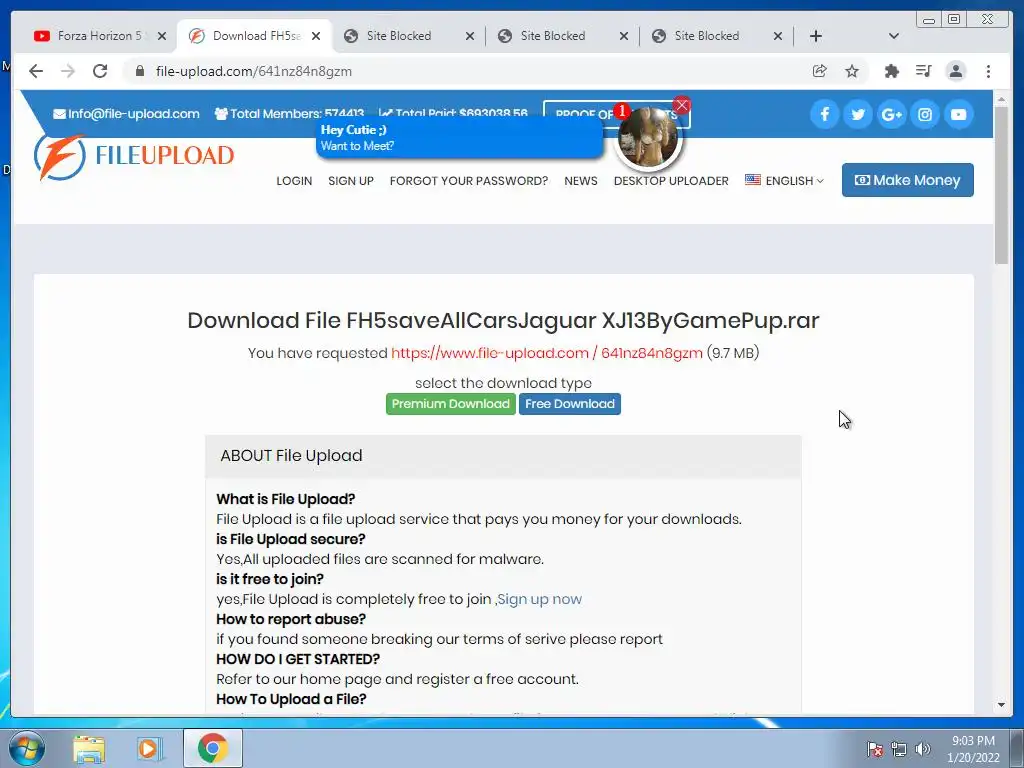Click FORGOT YOUR PASSWORD? link
This screenshot has height=768, width=1024.
tap(469, 181)
